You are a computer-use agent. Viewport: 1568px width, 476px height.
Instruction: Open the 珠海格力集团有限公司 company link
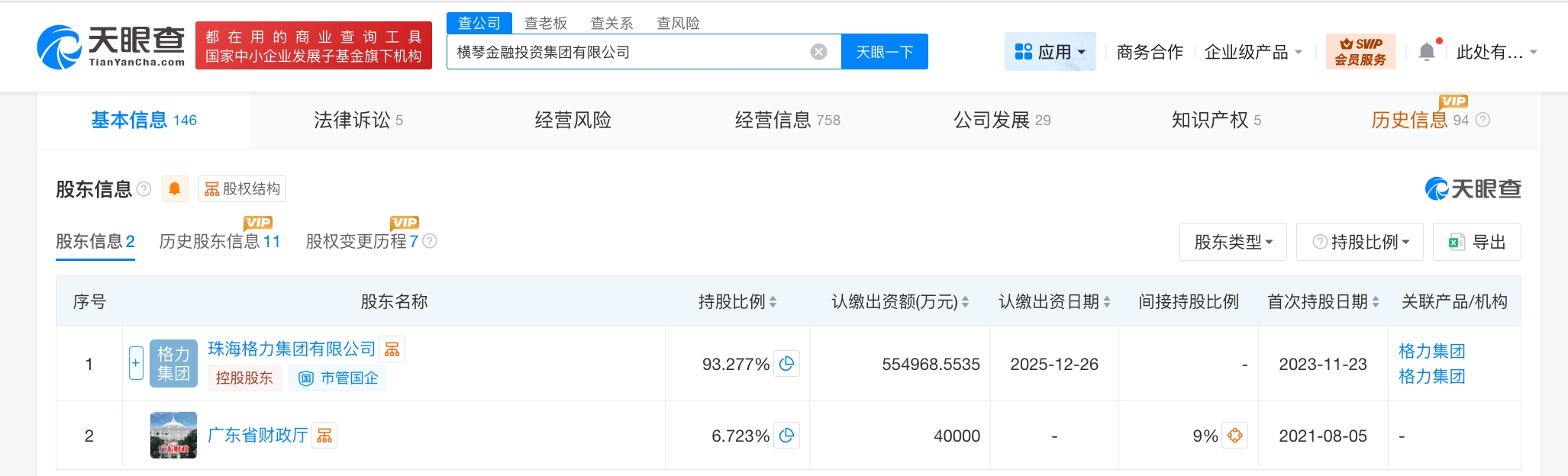click(x=292, y=349)
